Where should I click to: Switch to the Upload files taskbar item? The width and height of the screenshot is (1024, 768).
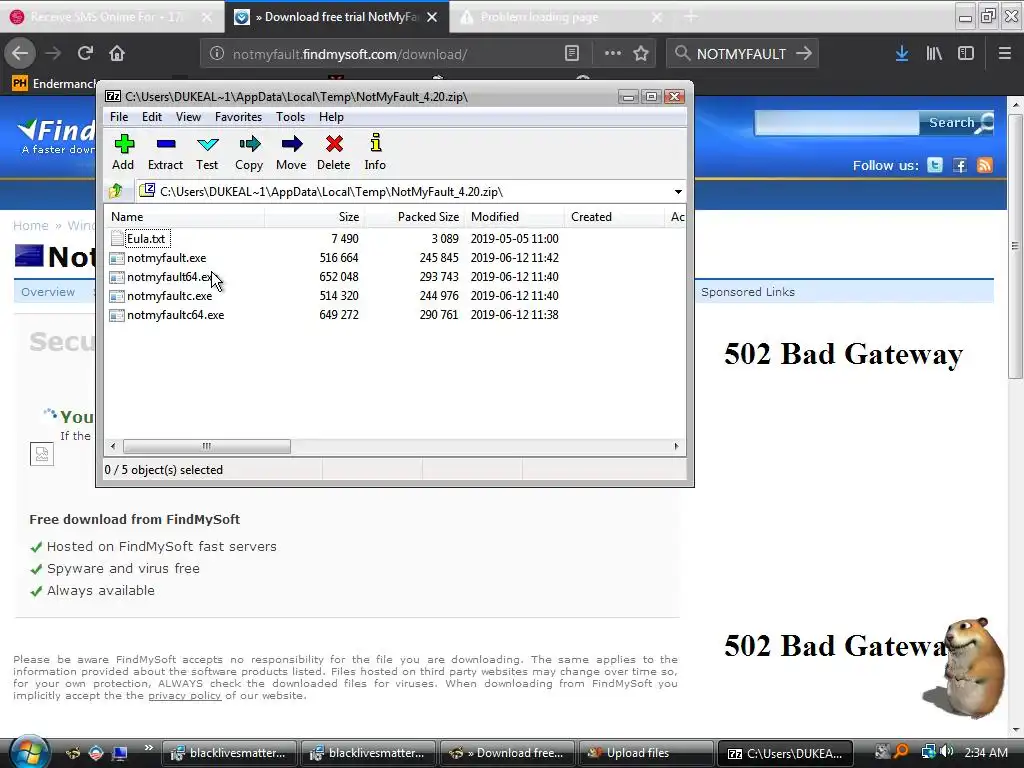click(645, 753)
